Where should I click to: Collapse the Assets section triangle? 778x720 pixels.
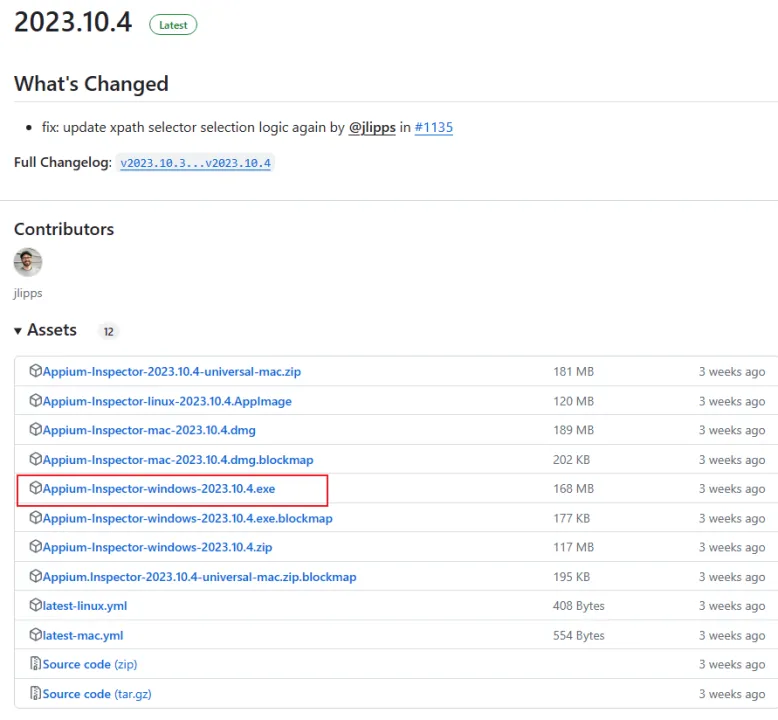(x=18, y=331)
